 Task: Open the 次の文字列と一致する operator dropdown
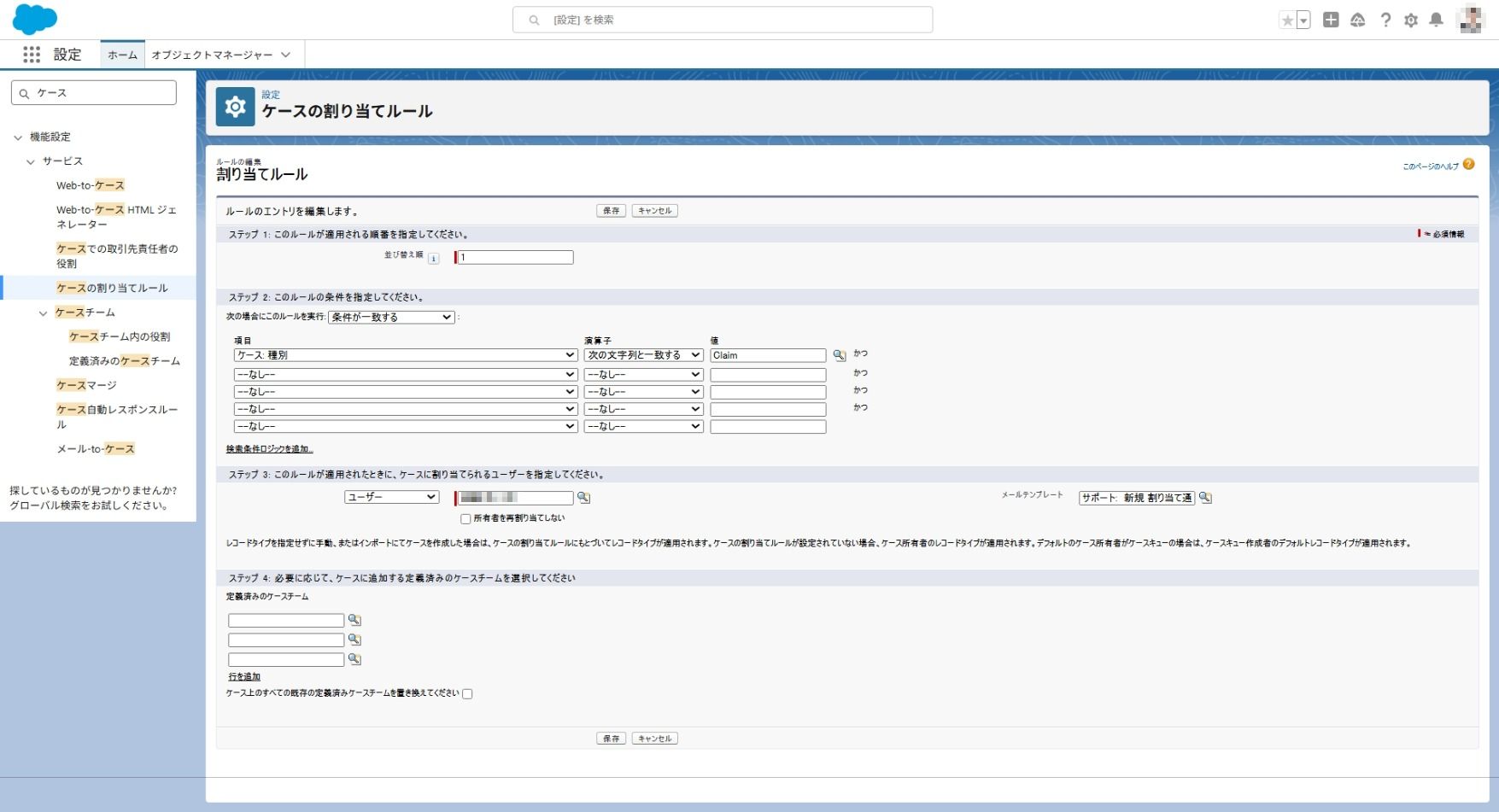643,355
